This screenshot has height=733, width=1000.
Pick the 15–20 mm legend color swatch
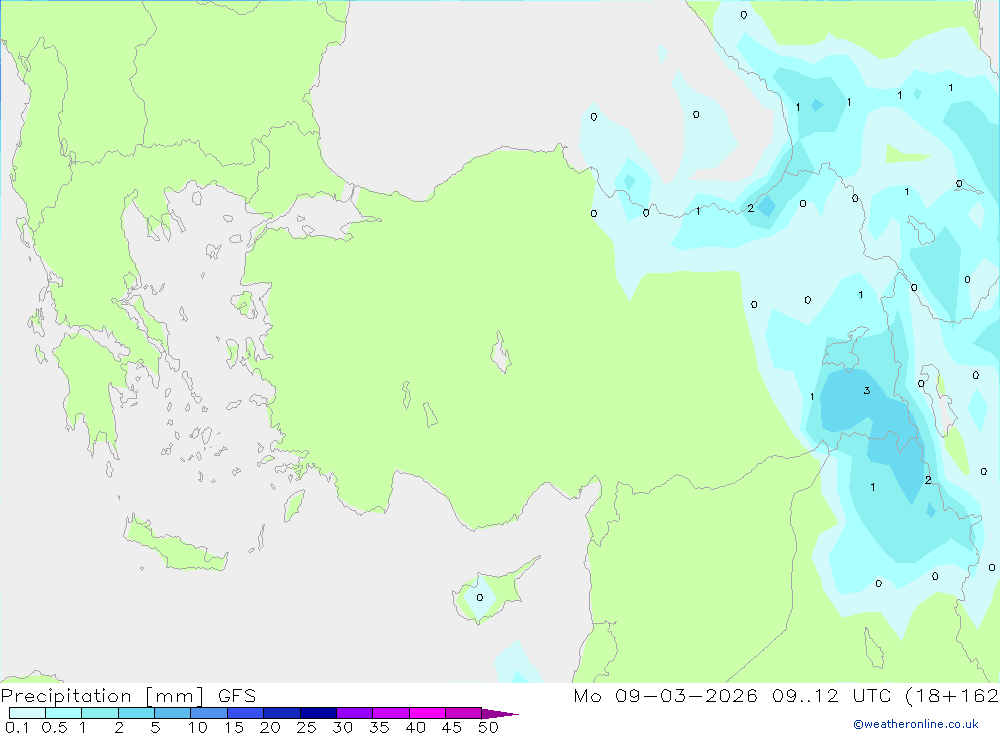click(246, 713)
